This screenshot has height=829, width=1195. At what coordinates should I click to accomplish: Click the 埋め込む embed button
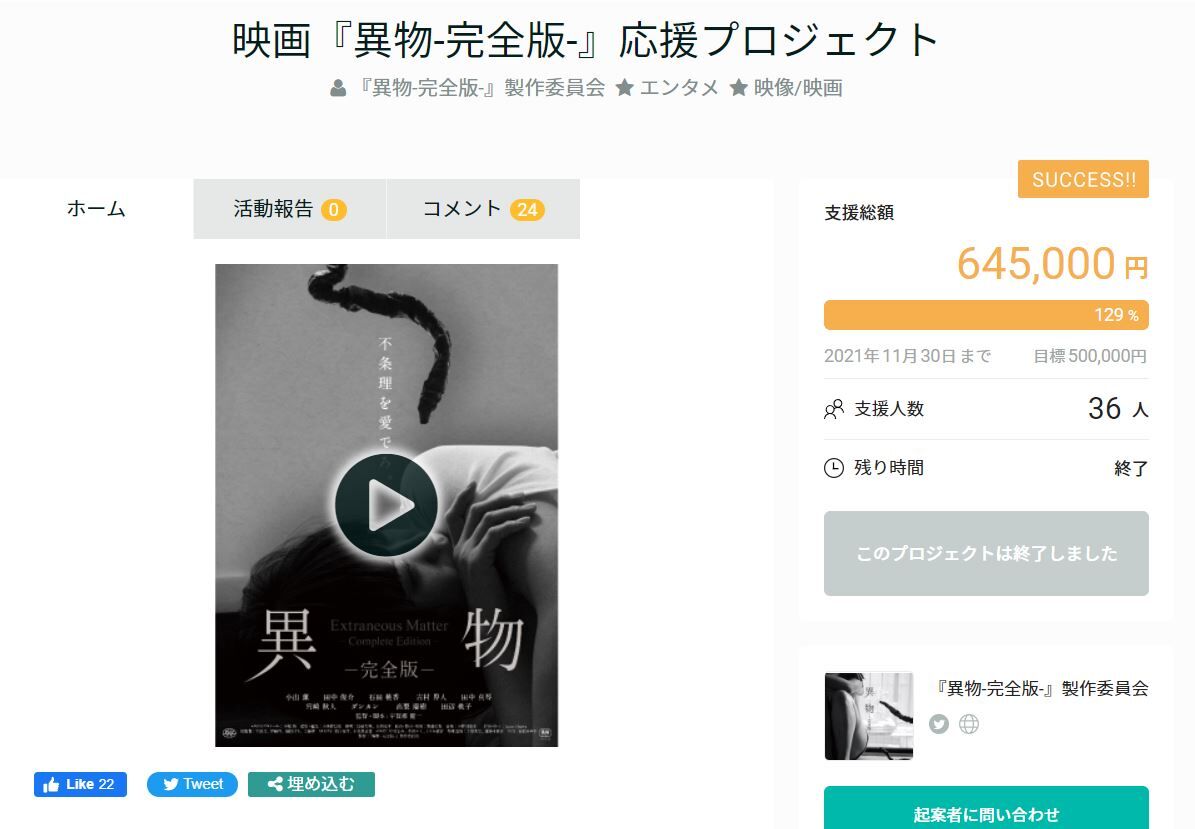311,784
